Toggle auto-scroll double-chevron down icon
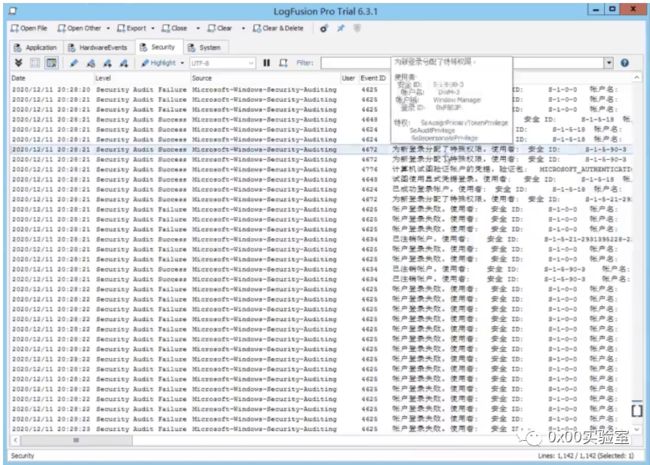The height and width of the screenshot is (465, 650). [x=19, y=63]
